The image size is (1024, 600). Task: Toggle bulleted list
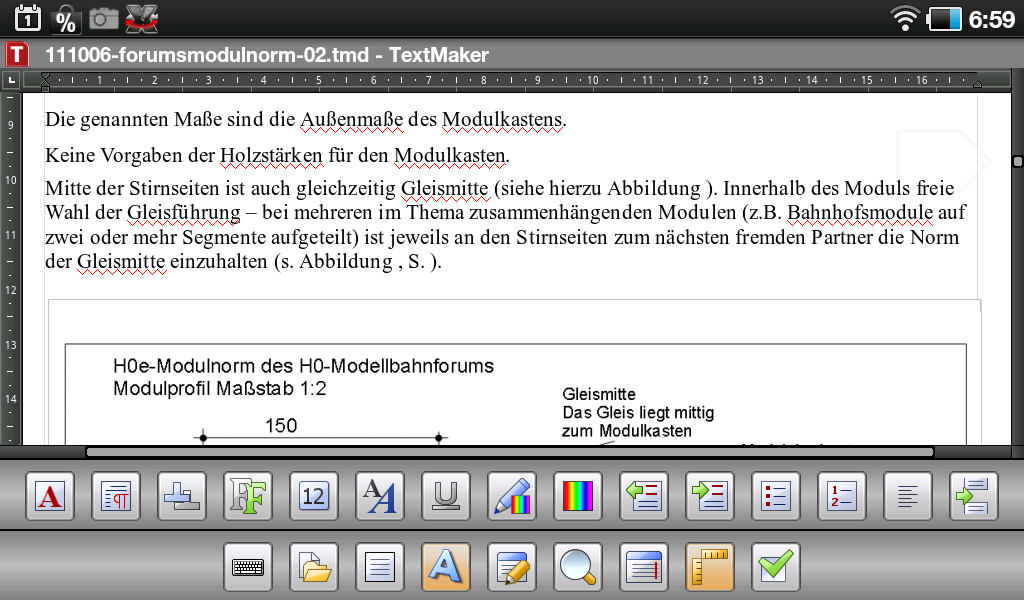(776, 496)
